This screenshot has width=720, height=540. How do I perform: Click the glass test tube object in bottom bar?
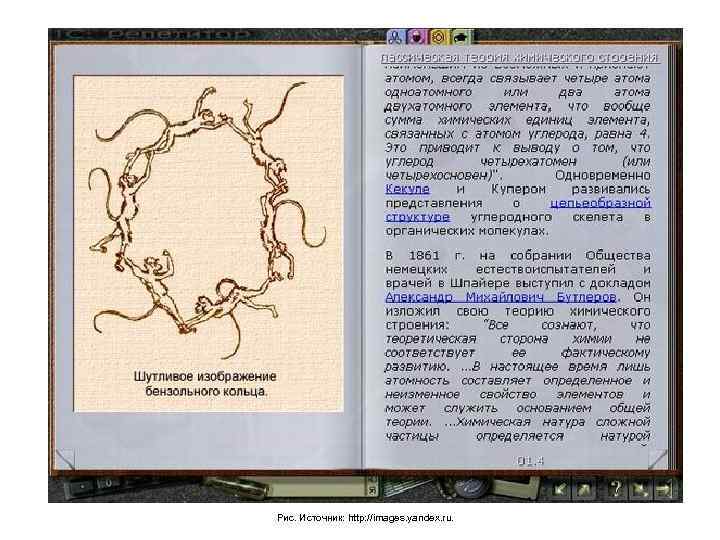point(237,489)
